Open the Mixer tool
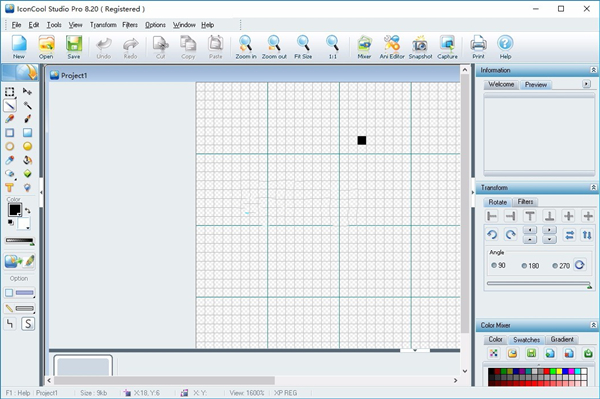The width and height of the screenshot is (600, 399). tap(364, 47)
